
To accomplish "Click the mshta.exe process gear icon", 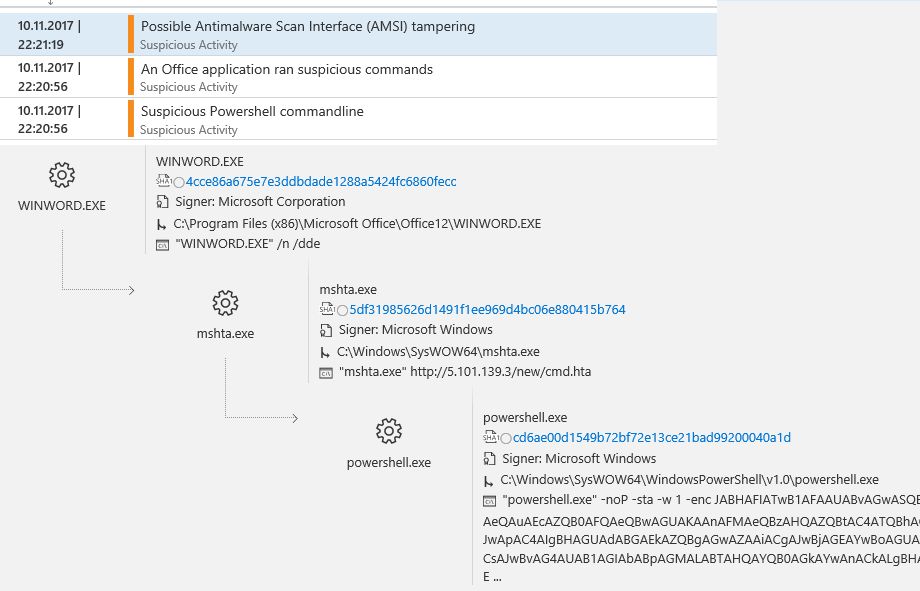I will click(x=225, y=303).
